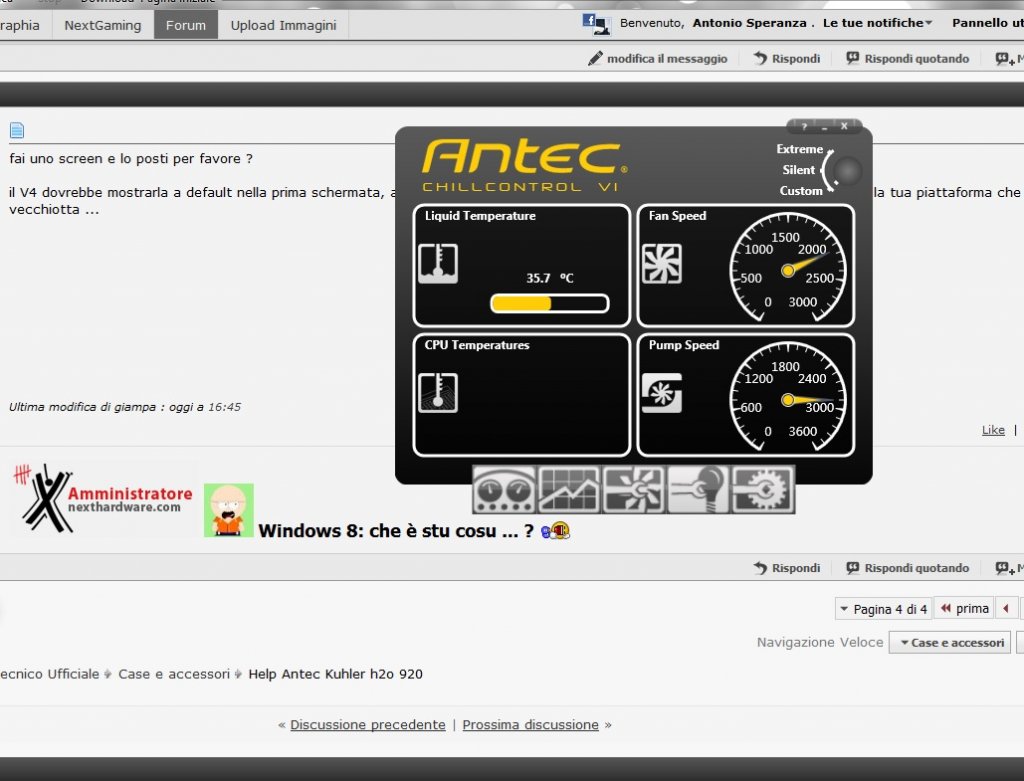Click Rispondi quotando under the Windows 8 signature

tap(908, 568)
